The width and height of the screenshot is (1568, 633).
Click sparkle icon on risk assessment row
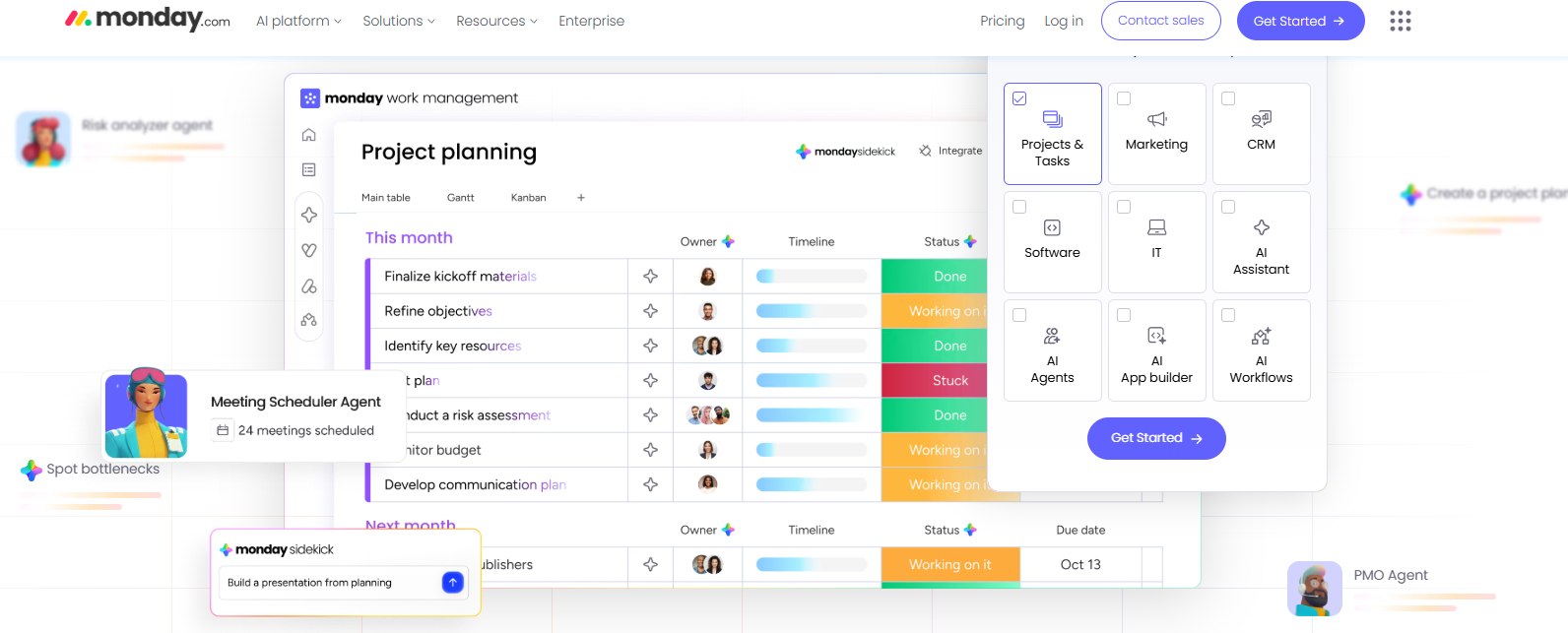(651, 415)
